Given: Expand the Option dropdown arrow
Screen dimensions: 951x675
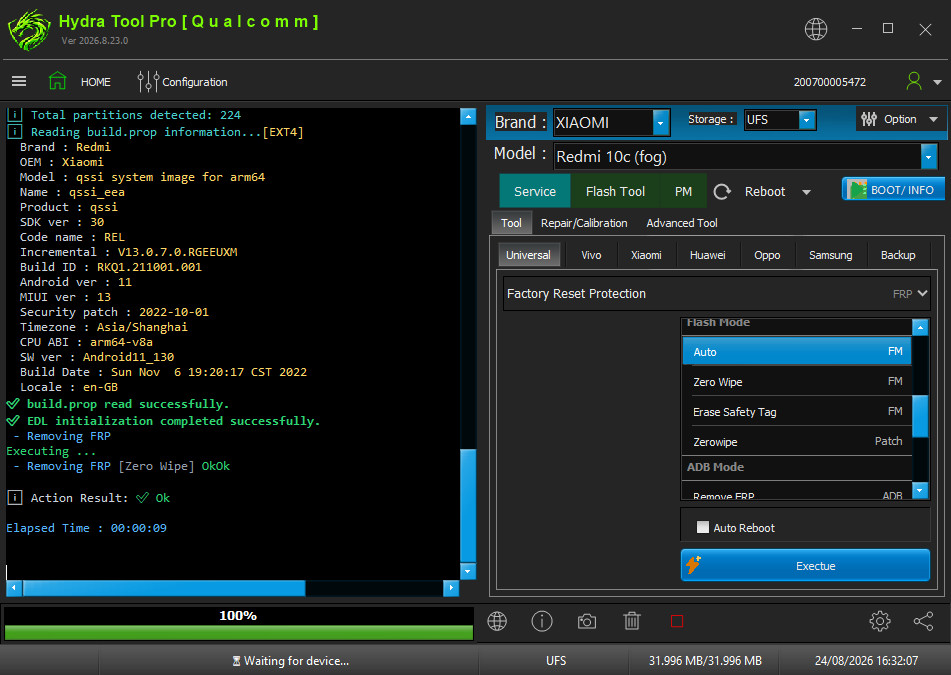Looking at the screenshot, I should (x=933, y=119).
